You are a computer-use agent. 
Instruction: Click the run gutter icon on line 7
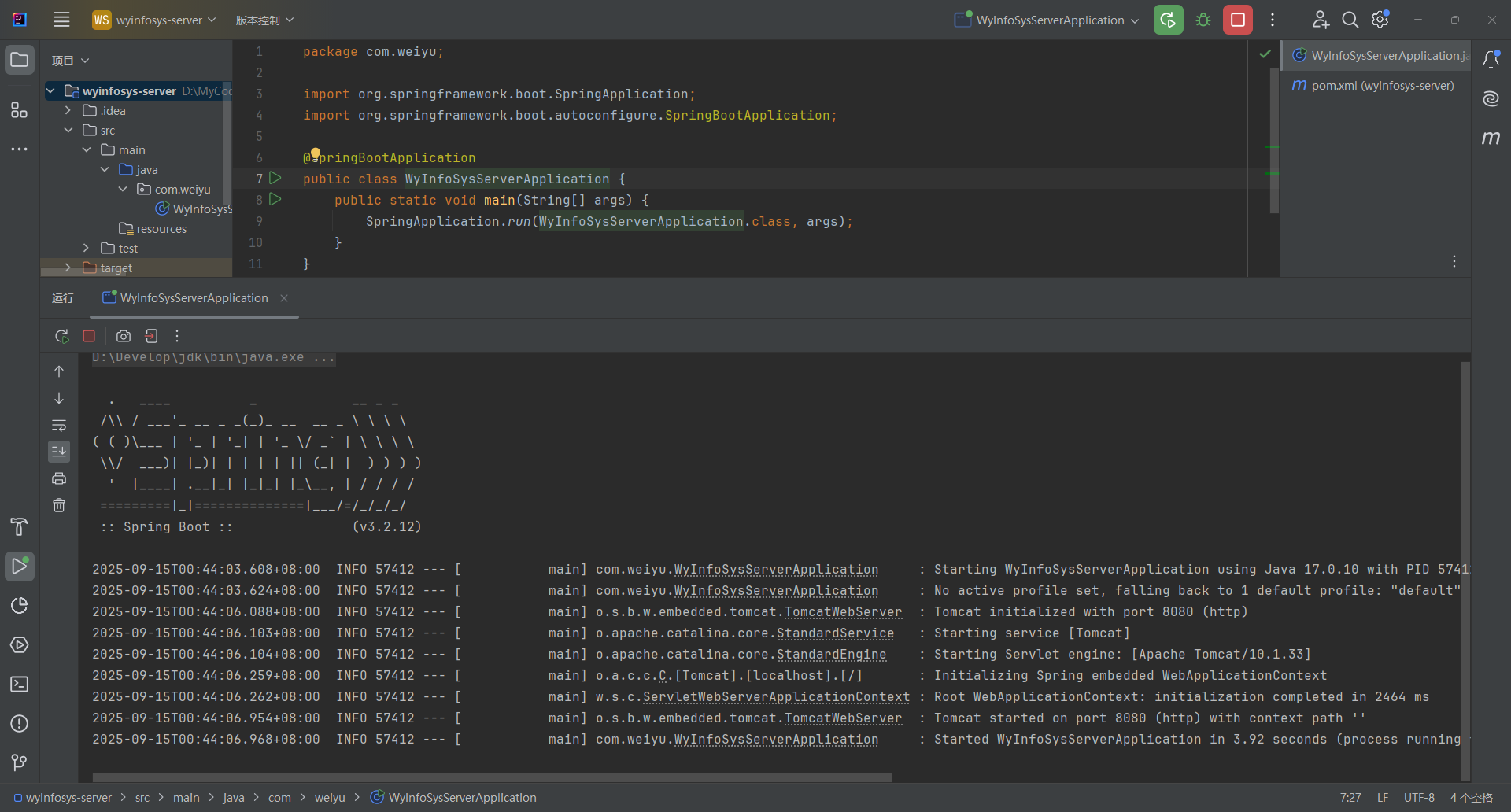pyautogui.click(x=275, y=179)
